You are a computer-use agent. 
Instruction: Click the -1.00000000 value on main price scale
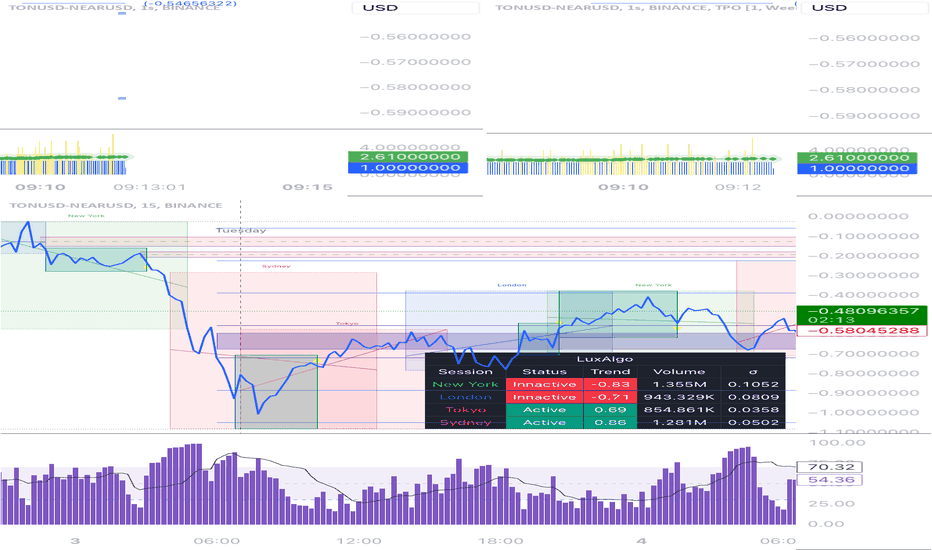pyautogui.click(x=864, y=413)
